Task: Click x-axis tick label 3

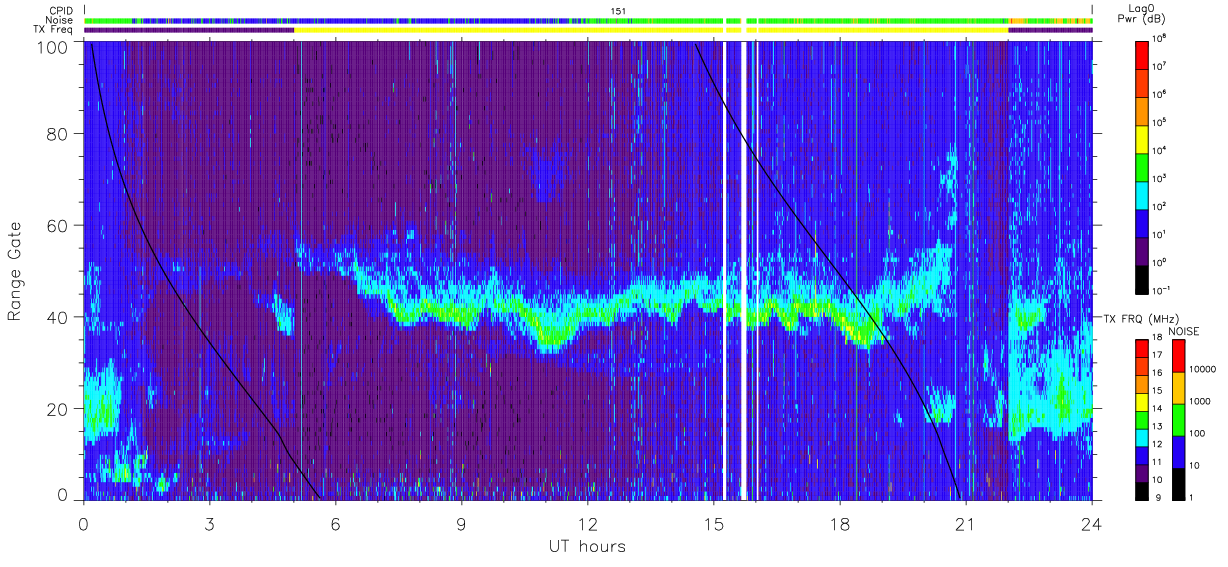Action: (x=210, y=523)
